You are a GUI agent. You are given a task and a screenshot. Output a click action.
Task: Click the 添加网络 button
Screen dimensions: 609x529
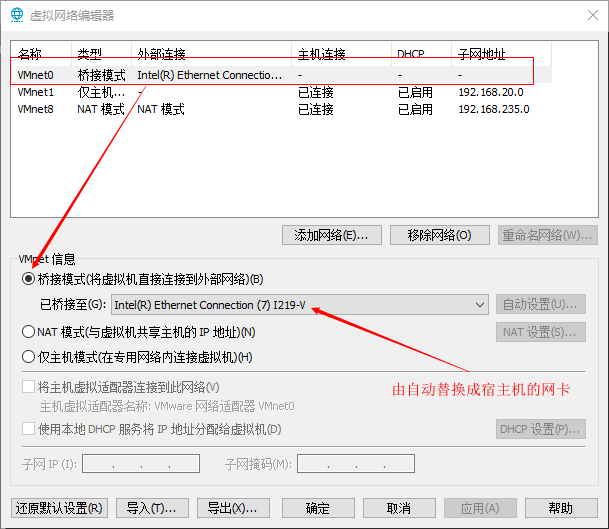(x=331, y=235)
